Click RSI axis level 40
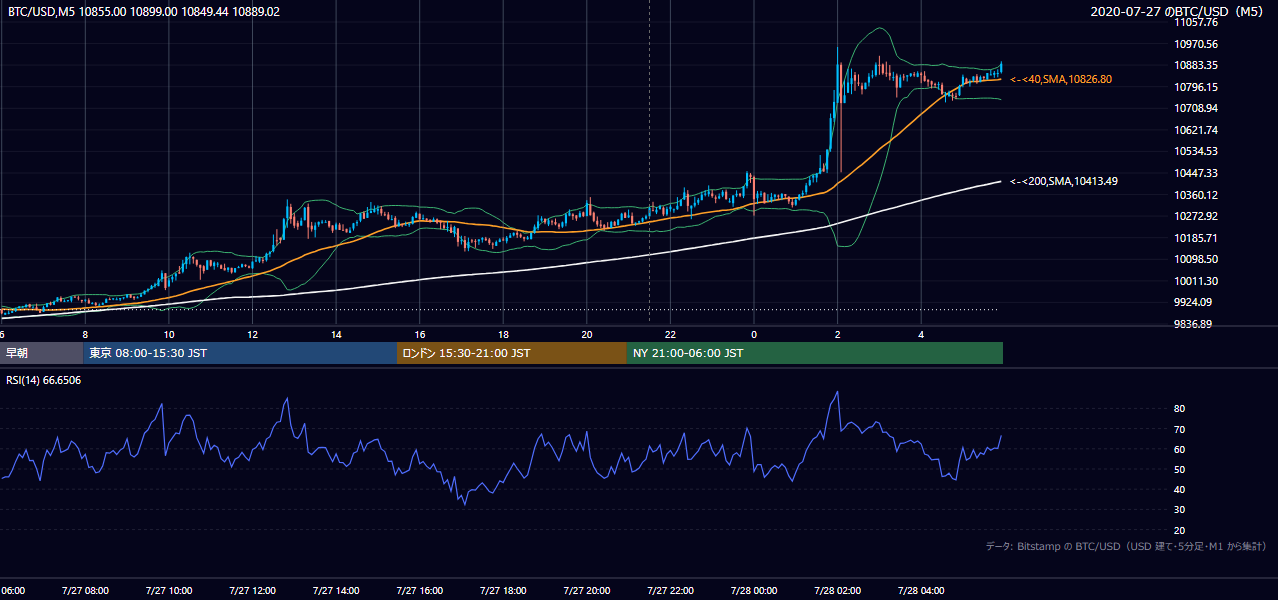This screenshot has height=600, width=1278. (1179, 489)
